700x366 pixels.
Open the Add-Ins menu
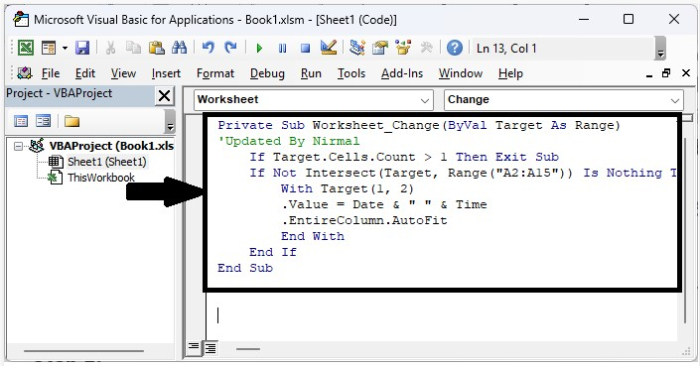point(402,73)
